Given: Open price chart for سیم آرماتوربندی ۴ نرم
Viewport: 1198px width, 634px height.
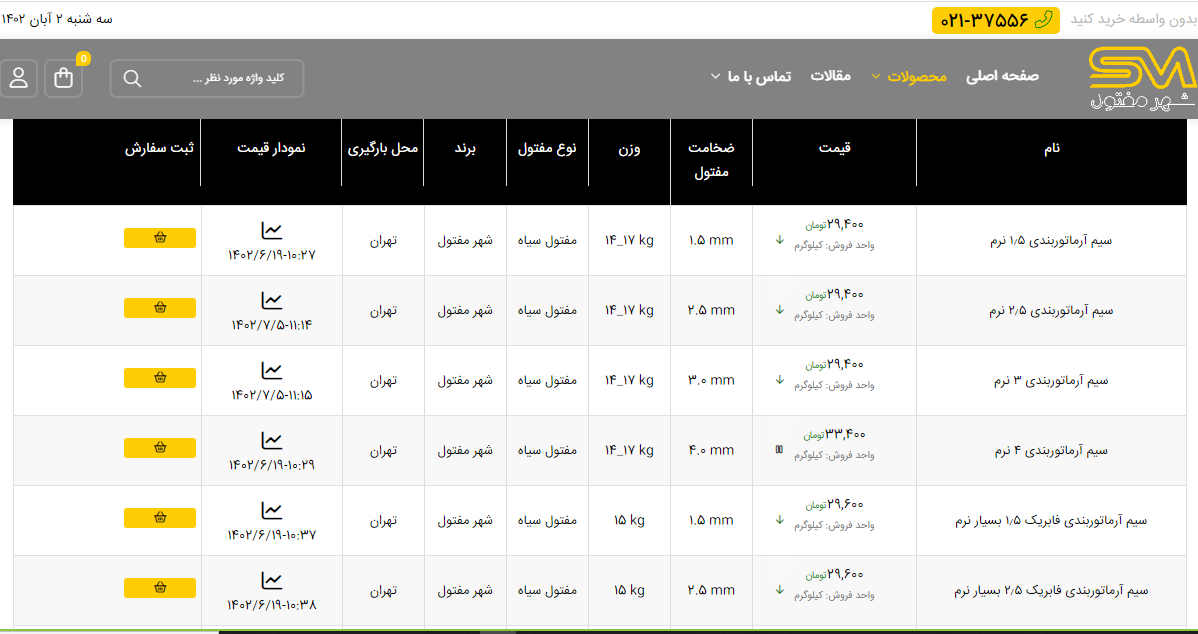Looking at the screenshot, I should click(272, 440).
